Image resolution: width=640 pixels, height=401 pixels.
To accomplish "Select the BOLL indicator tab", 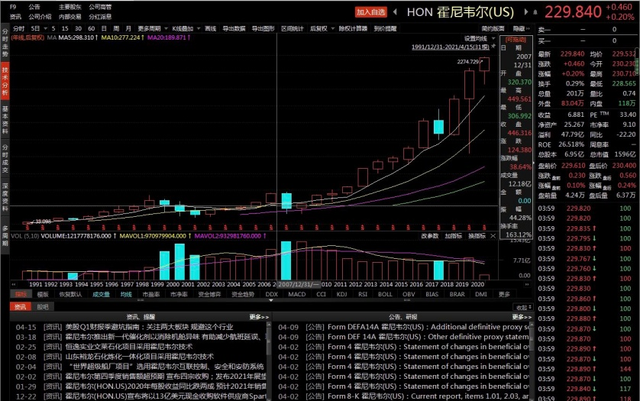I will click(384, 294).
